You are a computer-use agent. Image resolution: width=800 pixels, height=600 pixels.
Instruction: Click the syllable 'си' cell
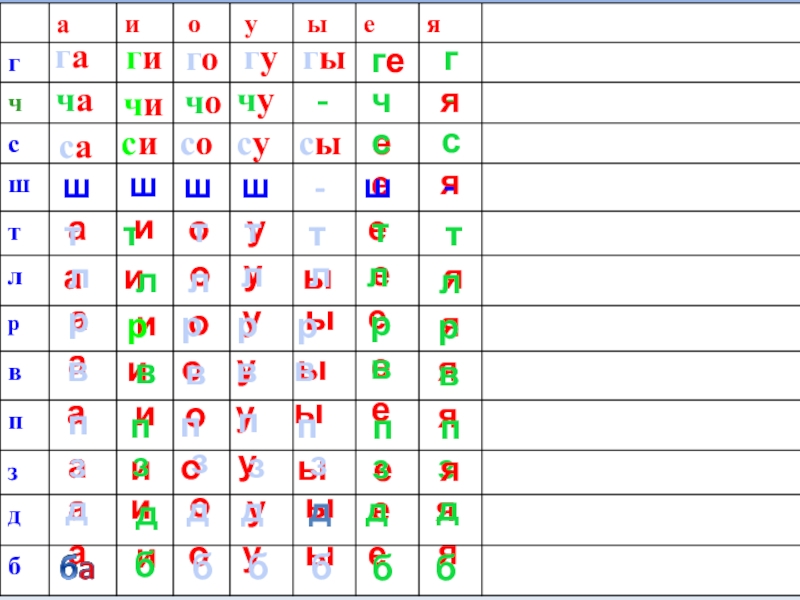(x=139, y=145)
